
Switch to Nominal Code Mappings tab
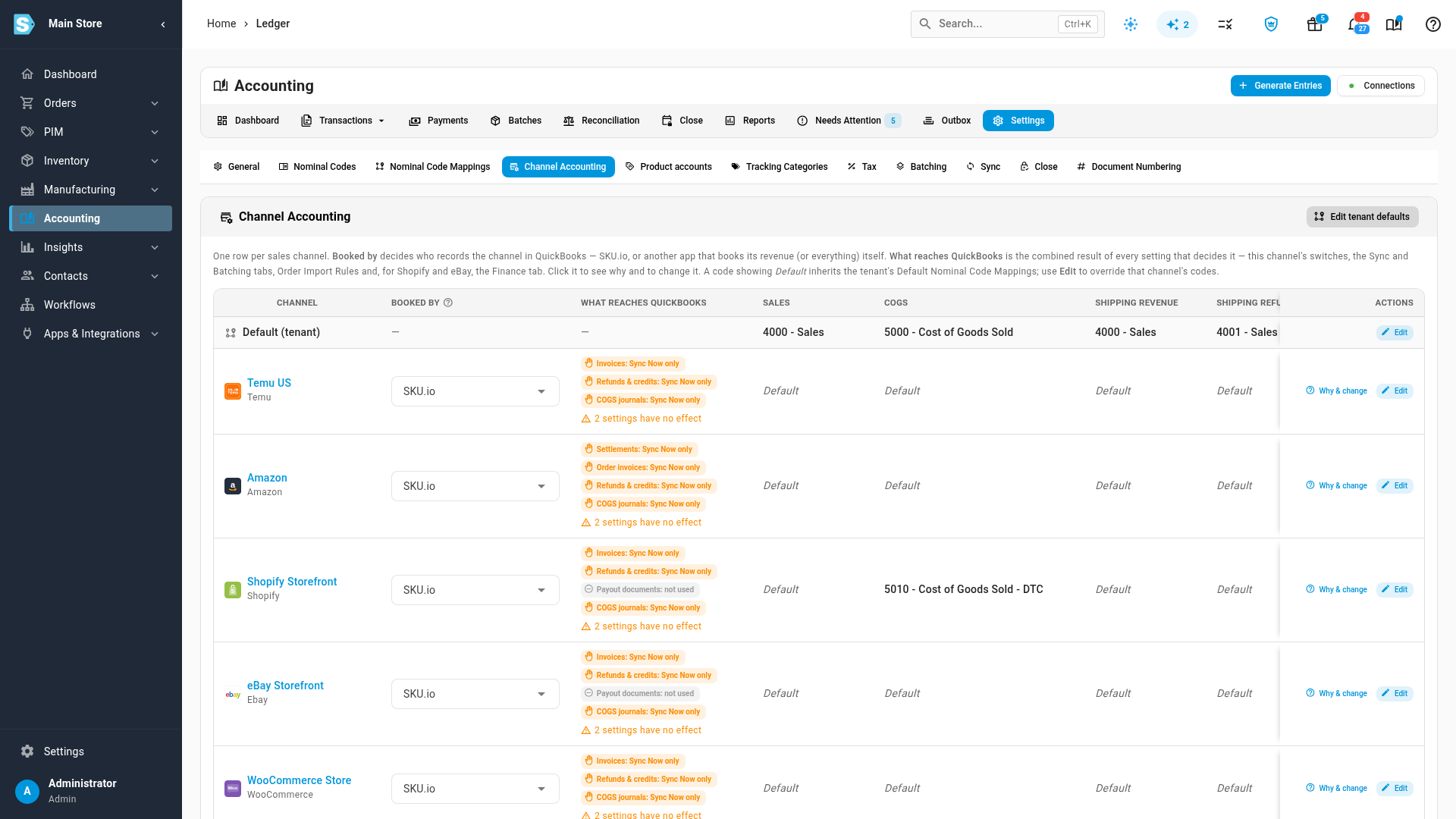(432, 167)
